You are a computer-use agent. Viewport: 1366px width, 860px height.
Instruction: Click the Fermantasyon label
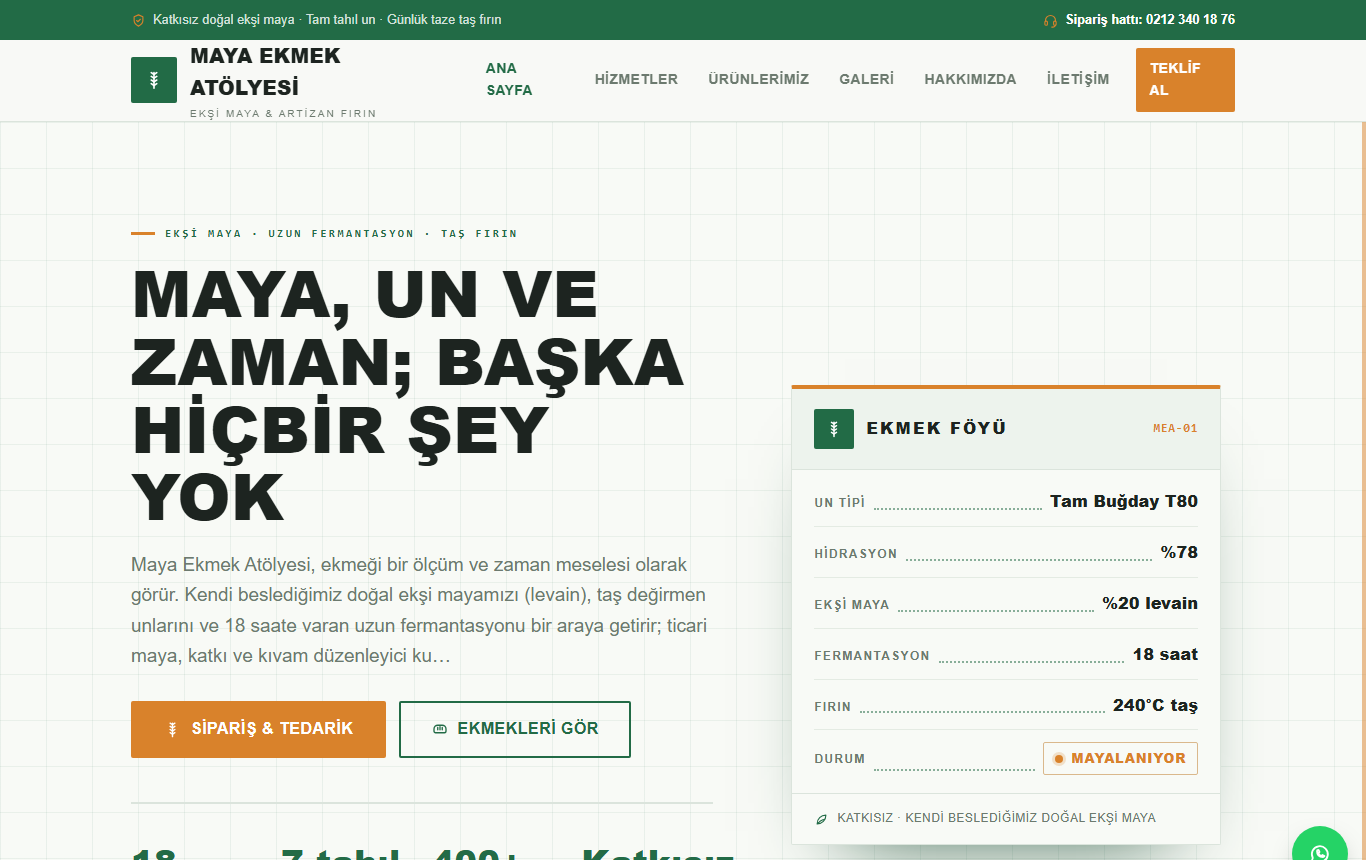coord(872,657)
